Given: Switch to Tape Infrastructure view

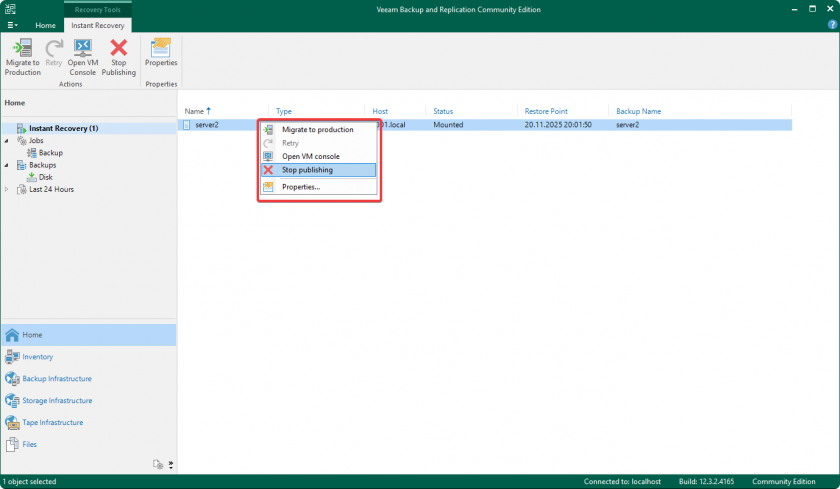Looking at the screenshot, I should point(52,423).
